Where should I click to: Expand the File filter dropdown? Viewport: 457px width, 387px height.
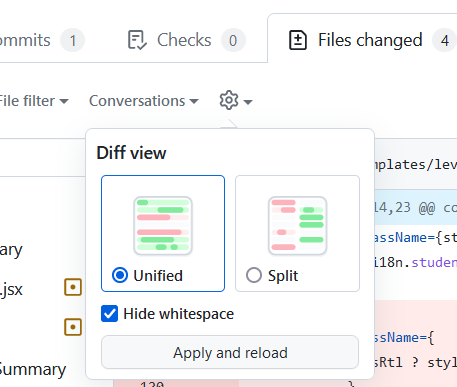tap(33, 101)
